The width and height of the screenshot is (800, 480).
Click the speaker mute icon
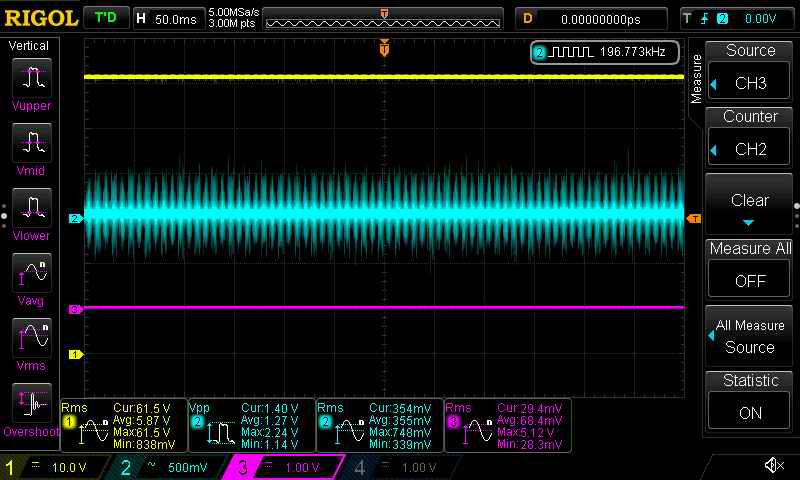click(x=773, y=465)
